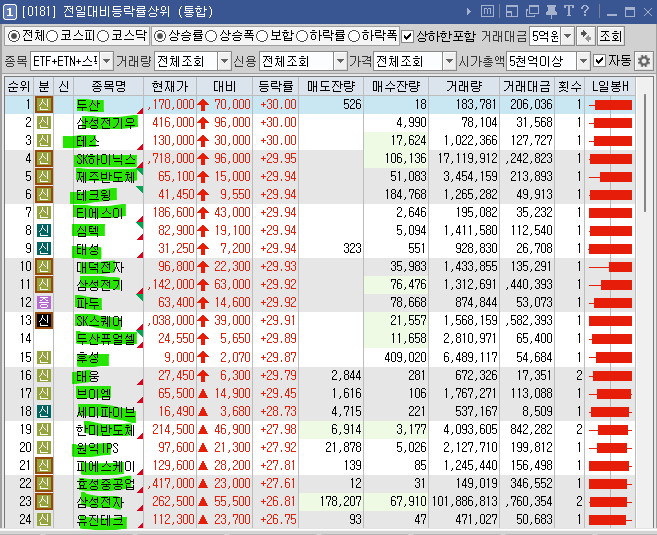
Task: Open the 가격 전체조회 dropdown
Action: [x=449, y=62]
